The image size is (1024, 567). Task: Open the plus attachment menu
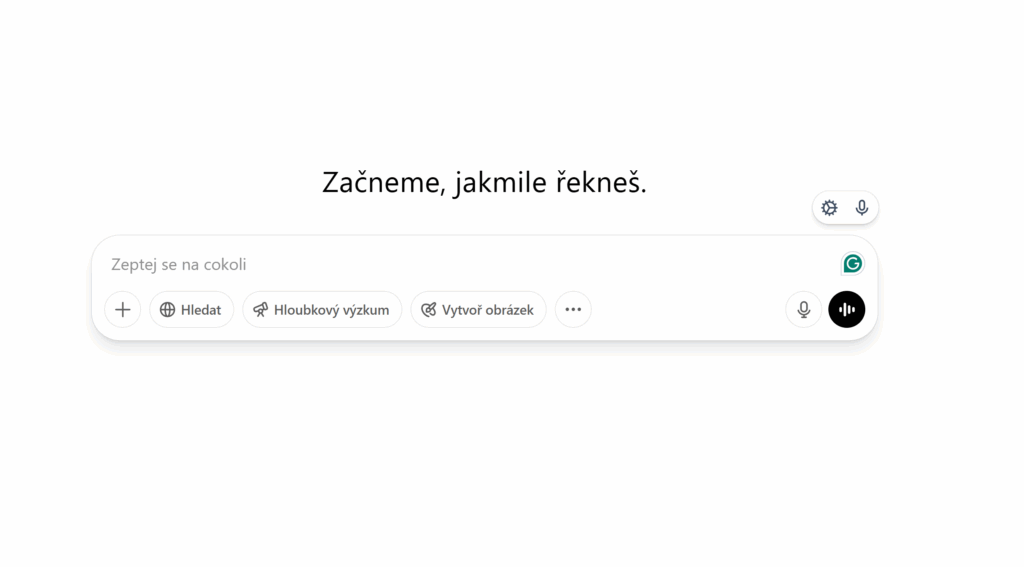[123, 310]
